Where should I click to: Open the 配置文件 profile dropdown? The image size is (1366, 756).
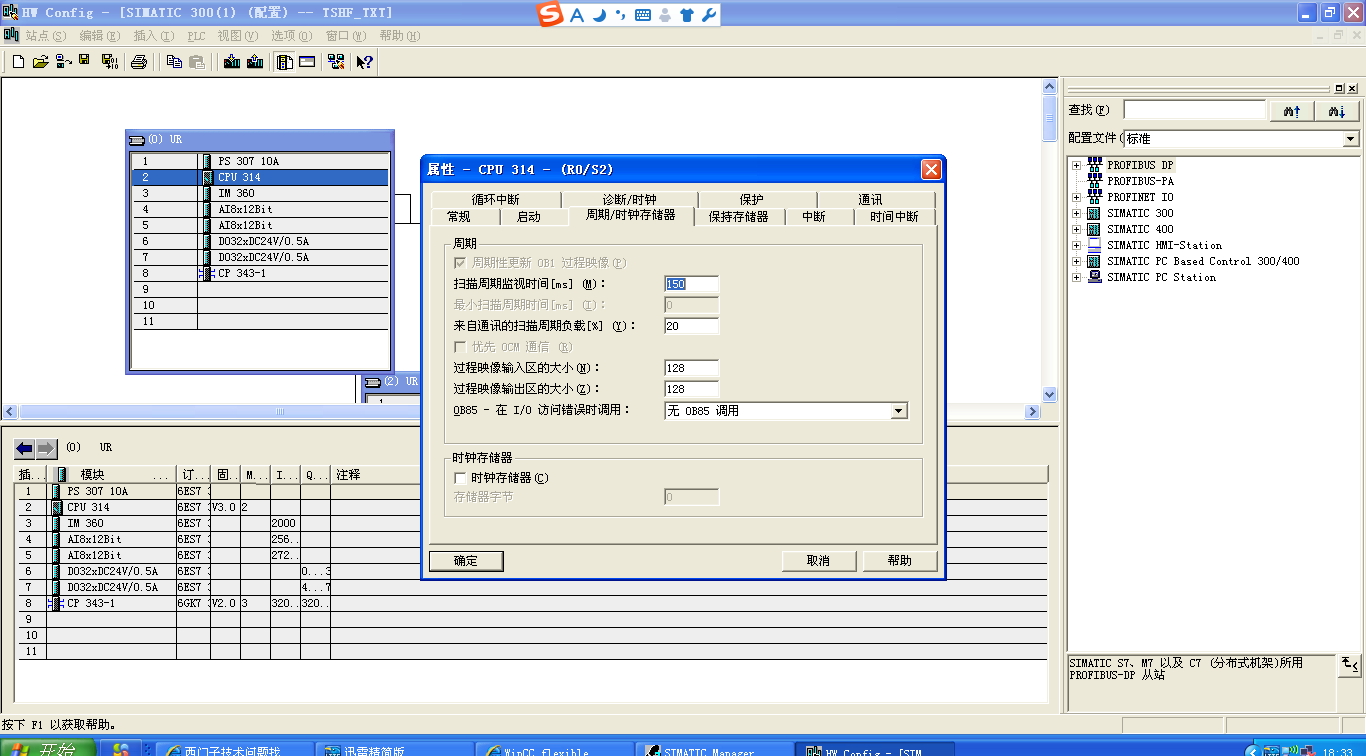point(1351,139)
